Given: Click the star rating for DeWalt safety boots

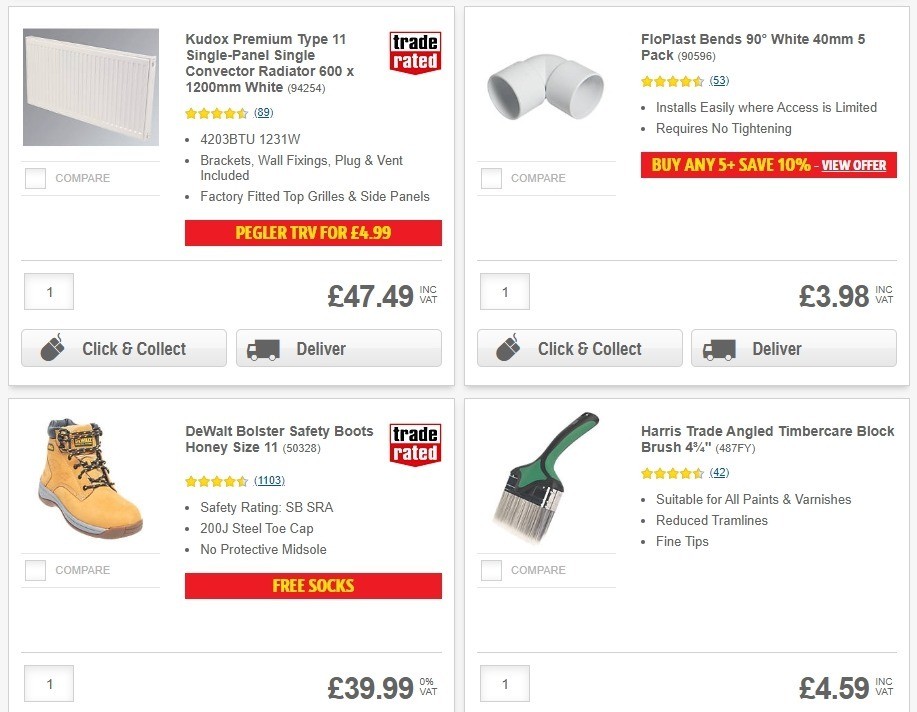Looking at the screenshot, I should (x=216, y=480).
